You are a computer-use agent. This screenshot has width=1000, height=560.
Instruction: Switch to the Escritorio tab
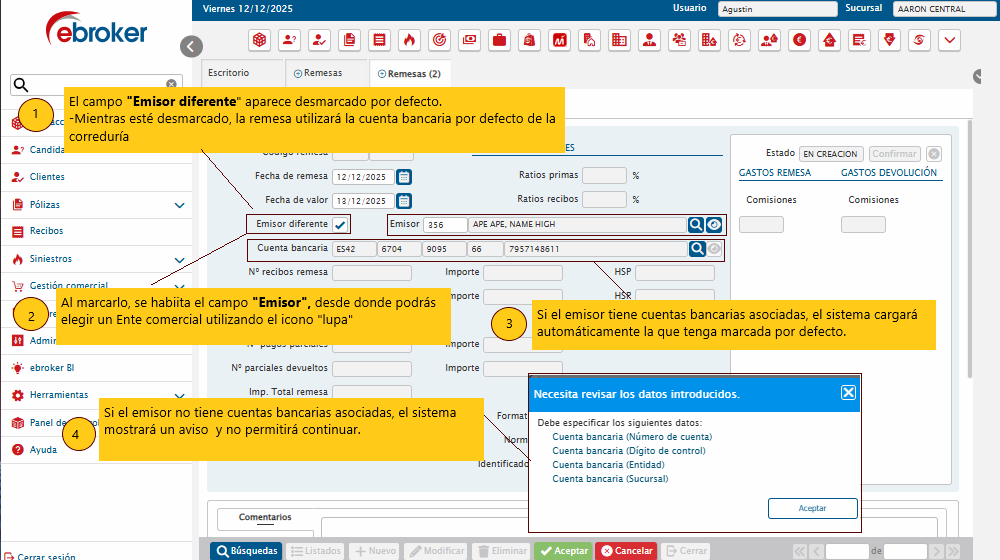(228, 73)
